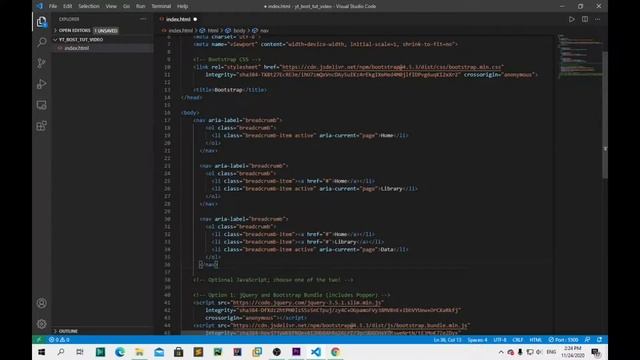640x360 pixels.
Task: Select index.html in Explorer file tree
Action: pos(102,48)
